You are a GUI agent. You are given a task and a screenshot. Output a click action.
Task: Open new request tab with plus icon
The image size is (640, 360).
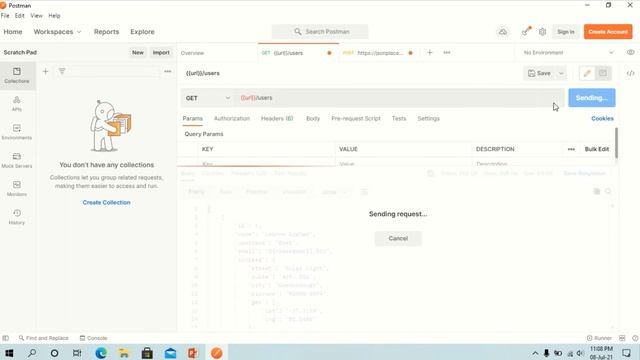tap(429, 53)
